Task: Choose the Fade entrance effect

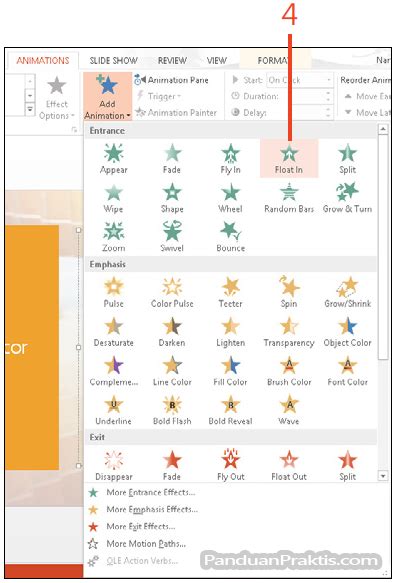Action: click(x=172, y=159)
